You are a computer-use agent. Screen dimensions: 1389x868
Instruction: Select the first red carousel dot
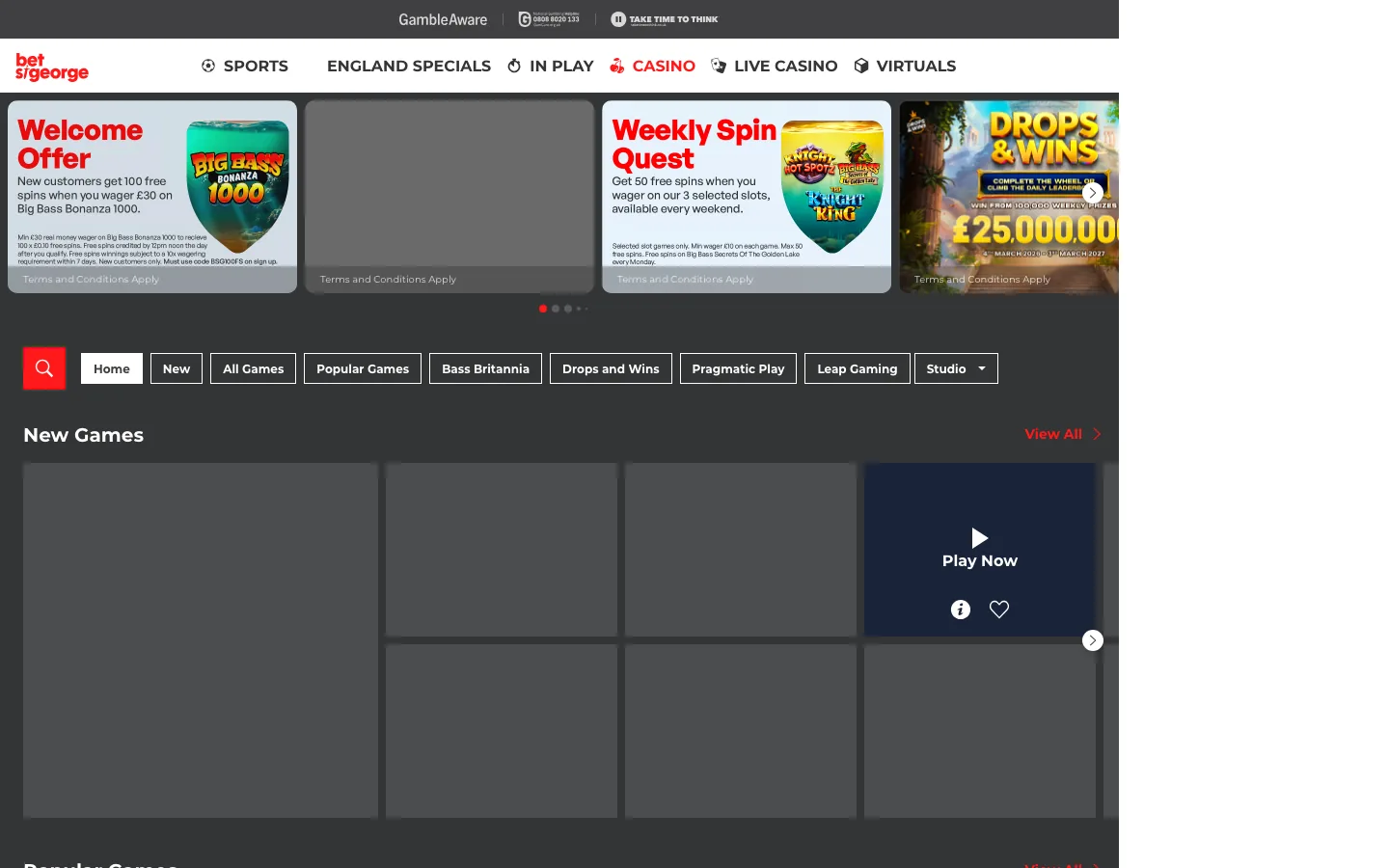click(x=543, y=309)
